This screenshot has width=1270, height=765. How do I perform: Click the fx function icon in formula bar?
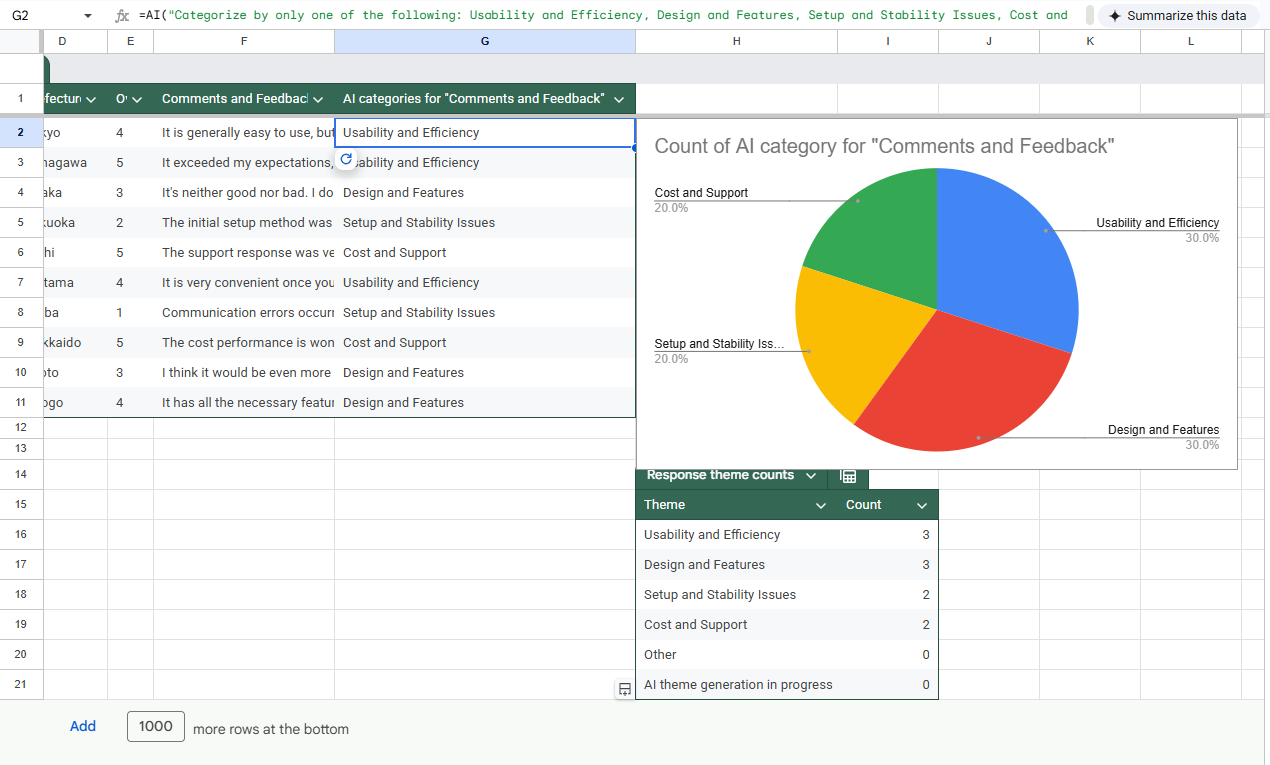(x=122, y=16)
